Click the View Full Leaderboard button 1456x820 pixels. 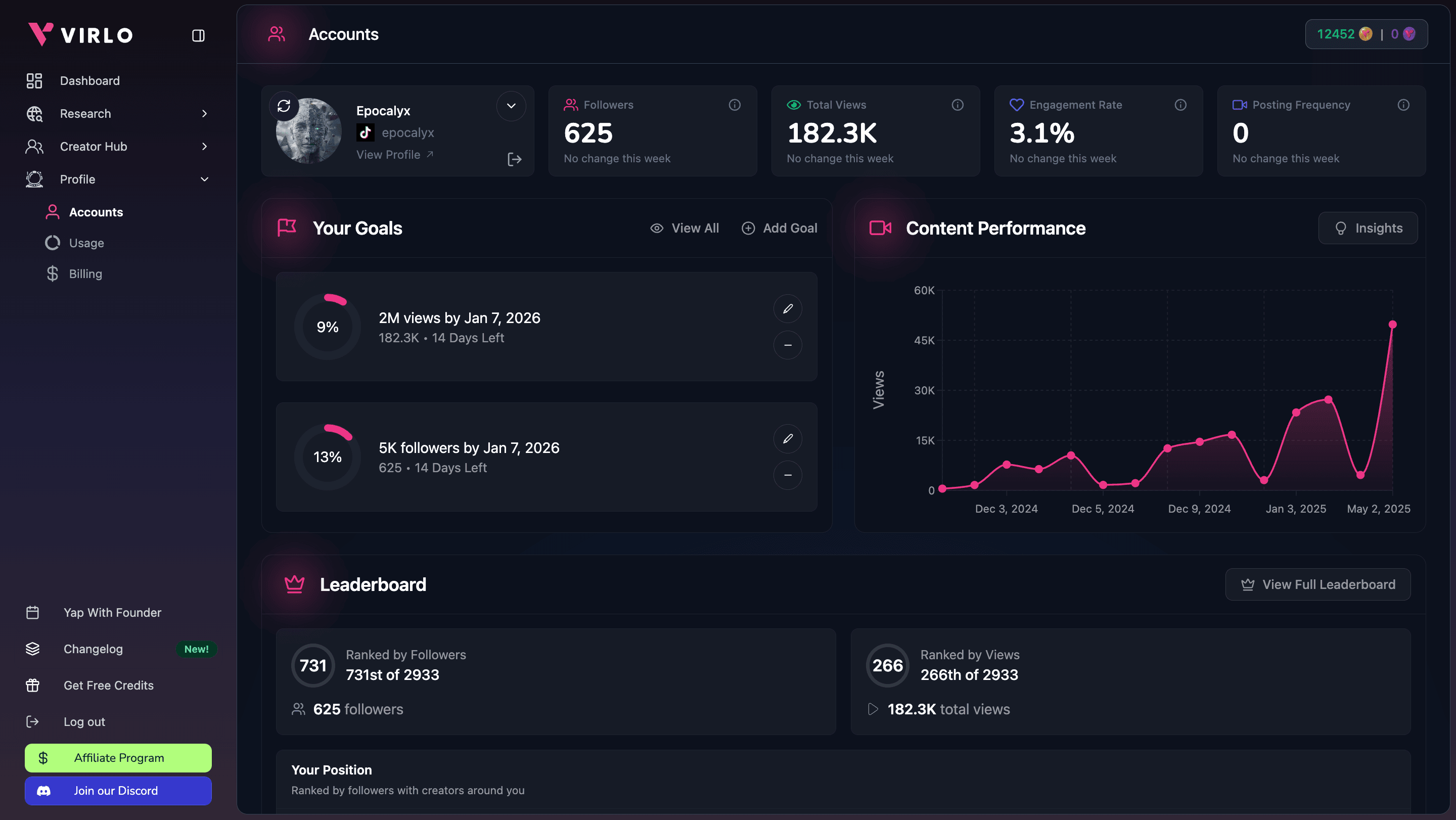(1317, 584)
